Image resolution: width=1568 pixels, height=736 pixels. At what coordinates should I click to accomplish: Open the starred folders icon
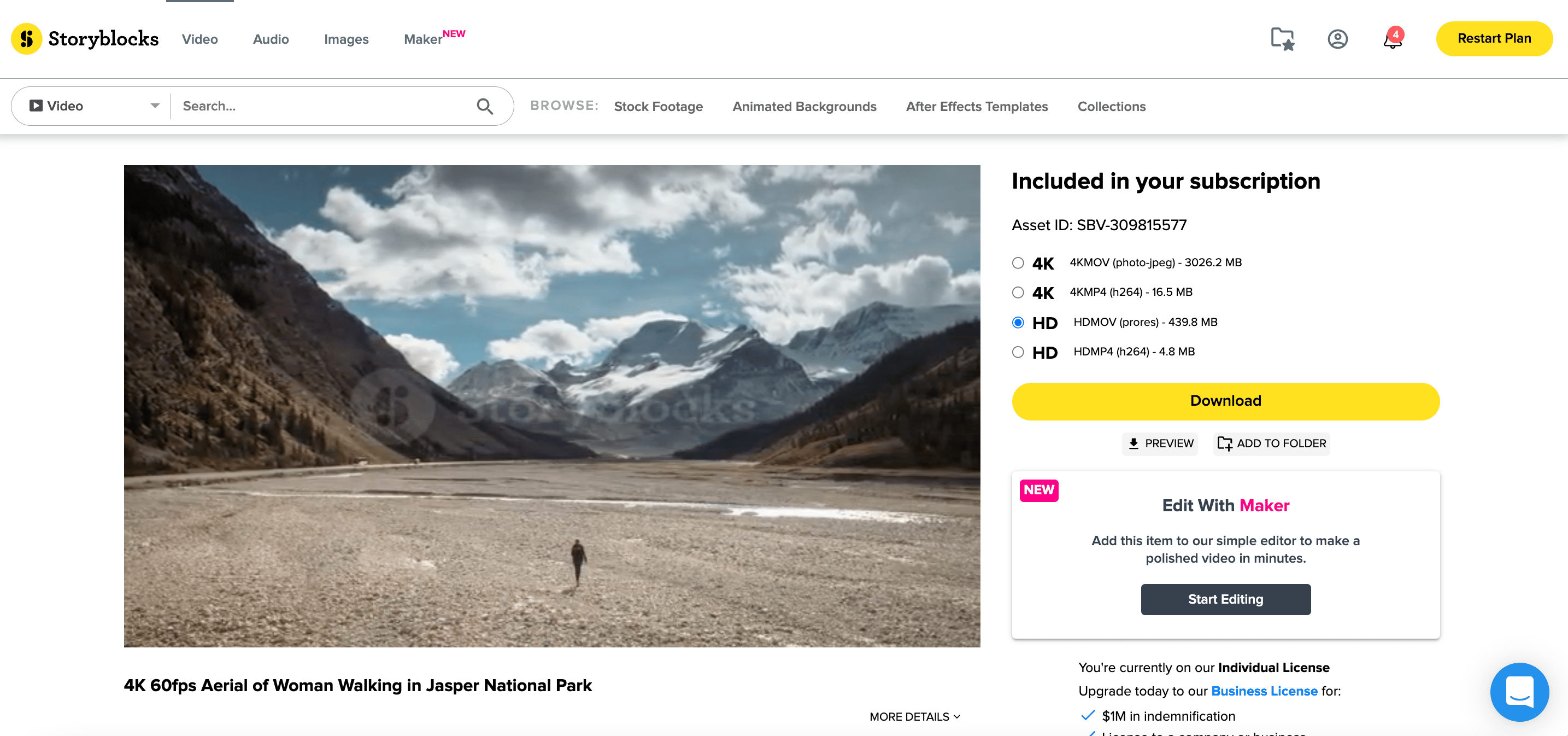[1282, 39]
